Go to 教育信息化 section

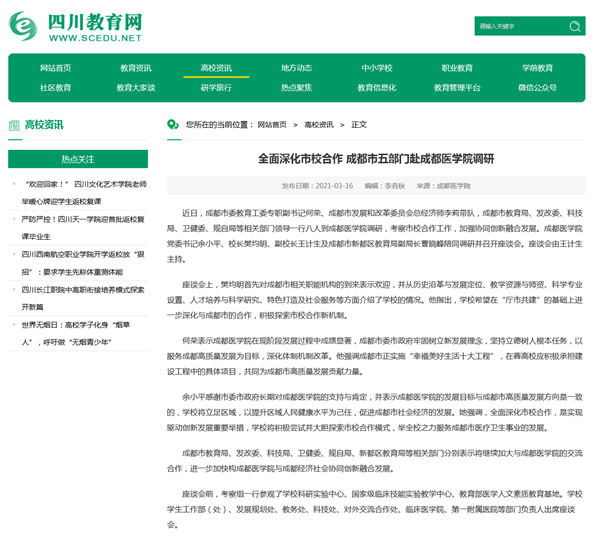377,88
